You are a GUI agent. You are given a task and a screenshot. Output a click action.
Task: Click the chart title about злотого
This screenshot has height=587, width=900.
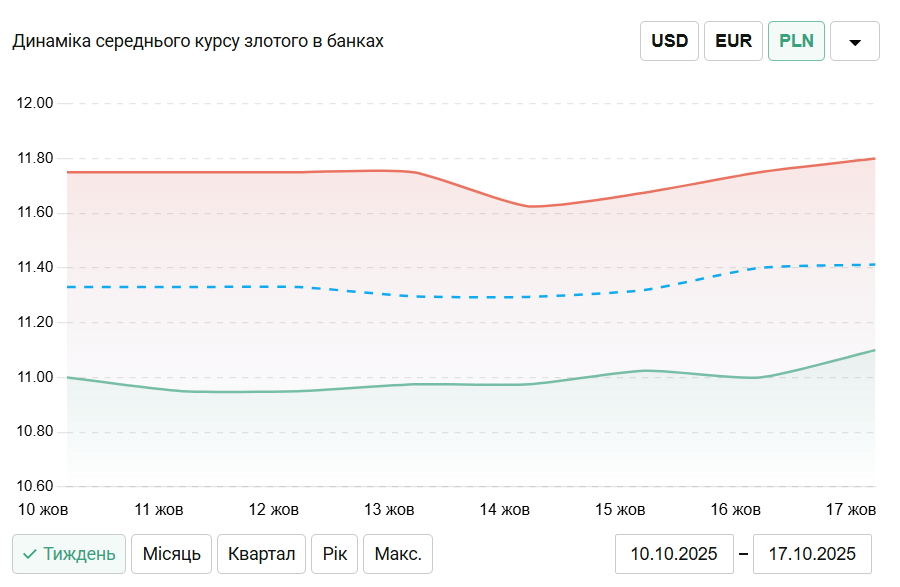pyautogui.click(x=198, y=41)
